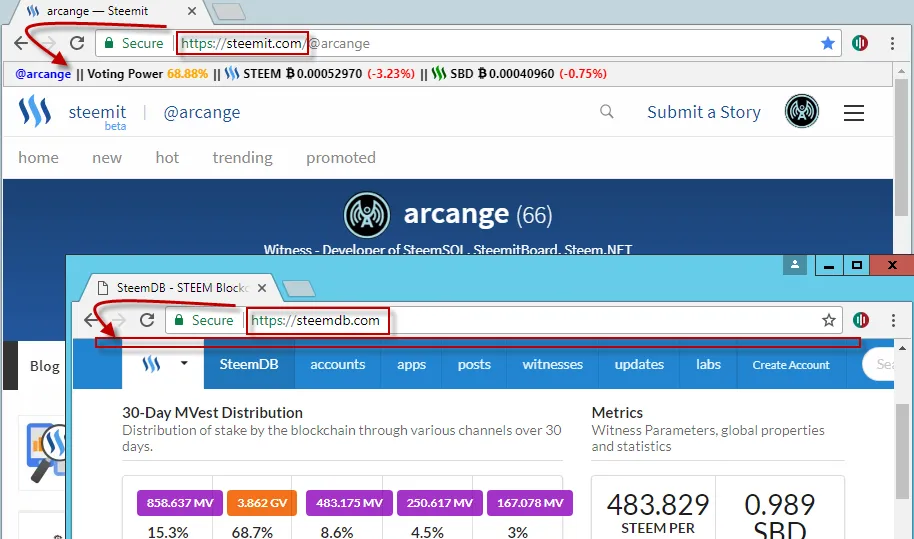Click the Metrics heading
The width and height of the screenshot is (914, 539).
point(617,413)
